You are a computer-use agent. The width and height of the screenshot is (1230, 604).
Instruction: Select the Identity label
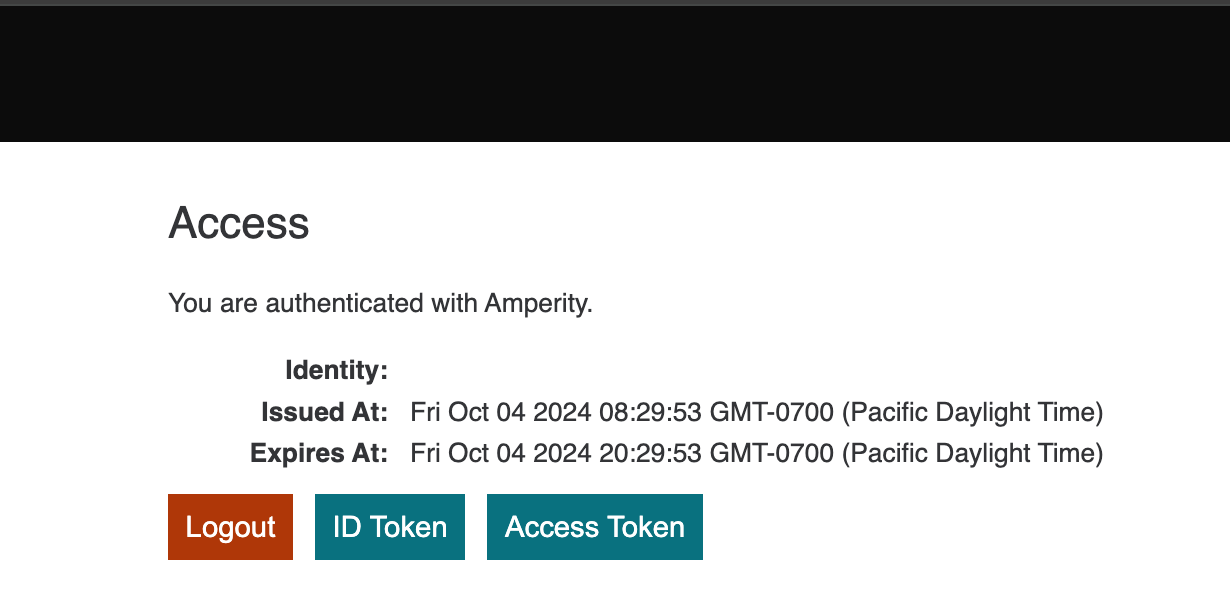point(336,371)
